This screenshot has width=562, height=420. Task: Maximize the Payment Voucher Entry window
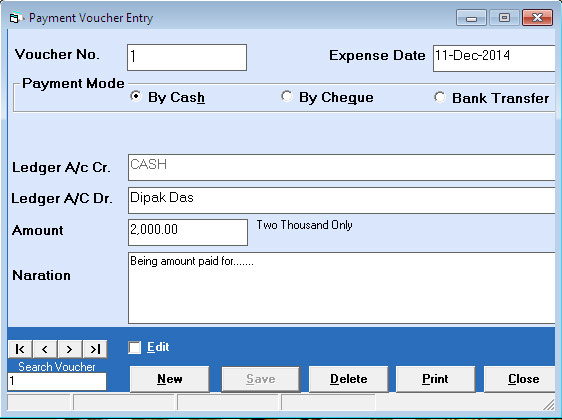[504, 18]
